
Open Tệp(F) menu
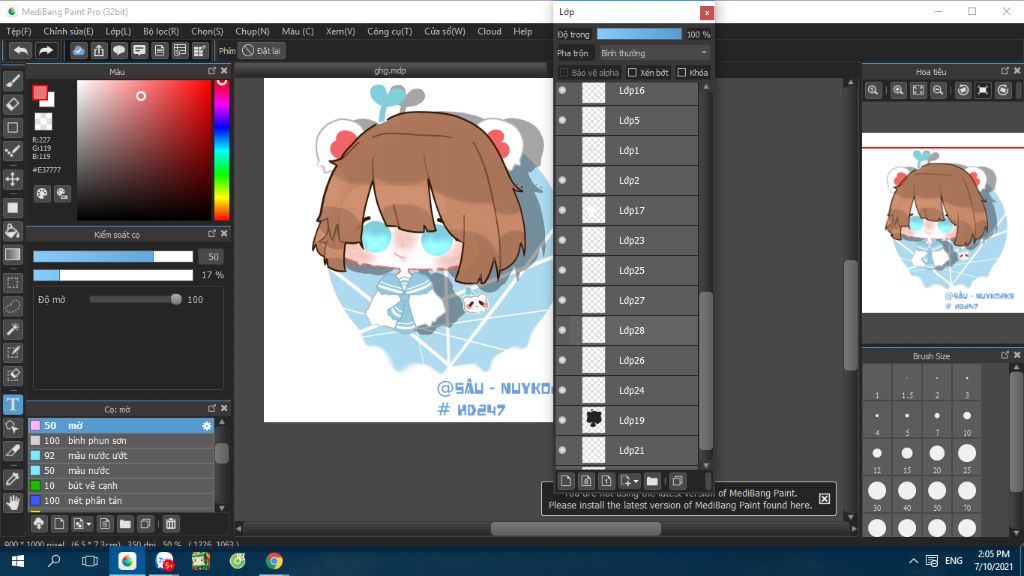[x=19, y=31]
